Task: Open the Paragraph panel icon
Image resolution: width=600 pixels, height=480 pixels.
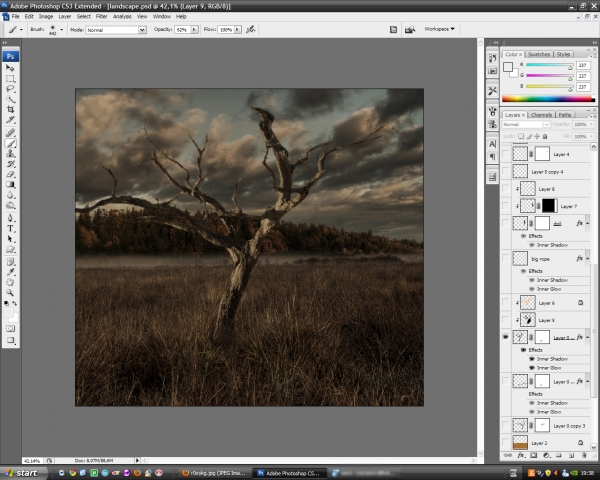Action: pos(492,157)
